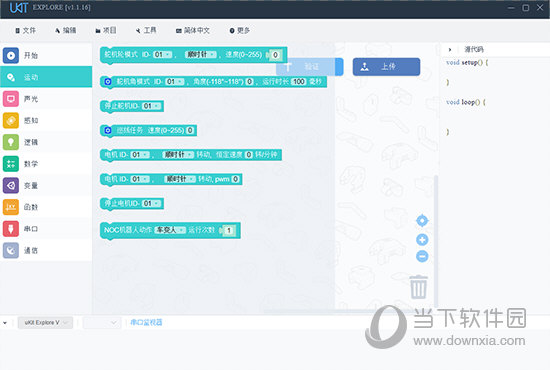Click the gear icon on 巡线任务 block
Viewport: 550px width, 370px height.
point(108,130)
